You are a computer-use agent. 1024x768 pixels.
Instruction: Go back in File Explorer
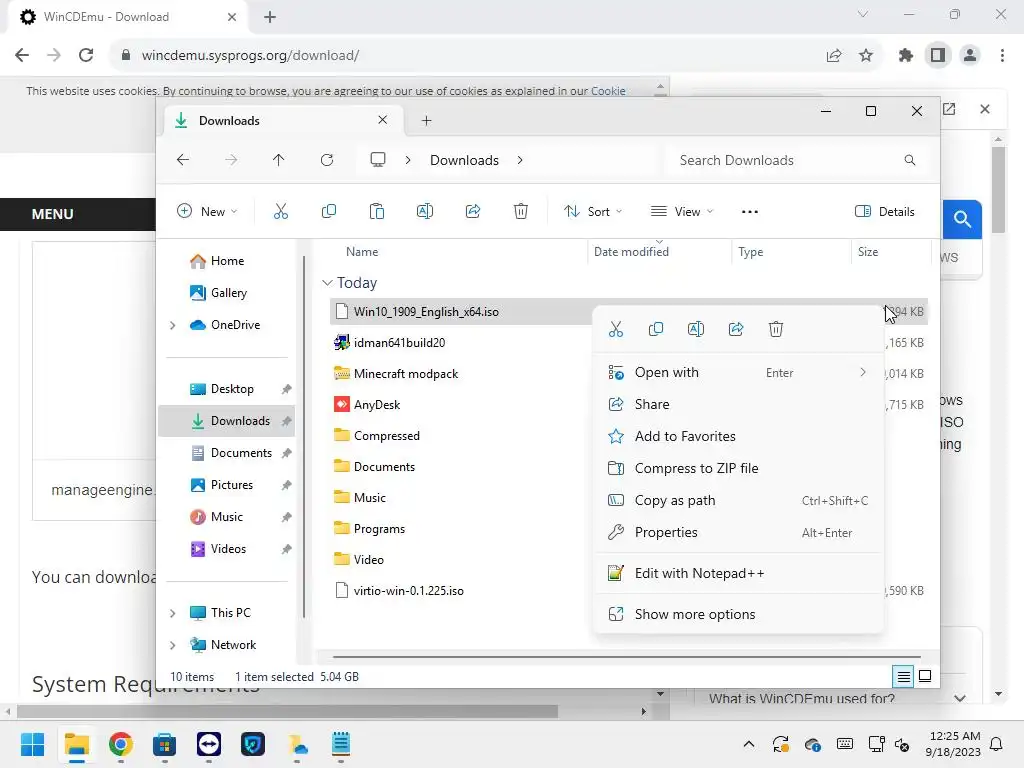click(x=183, y=160)
